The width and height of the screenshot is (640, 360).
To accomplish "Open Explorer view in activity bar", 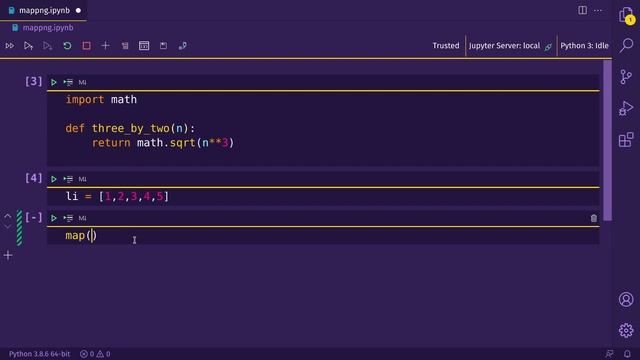I will click(626, 16).
